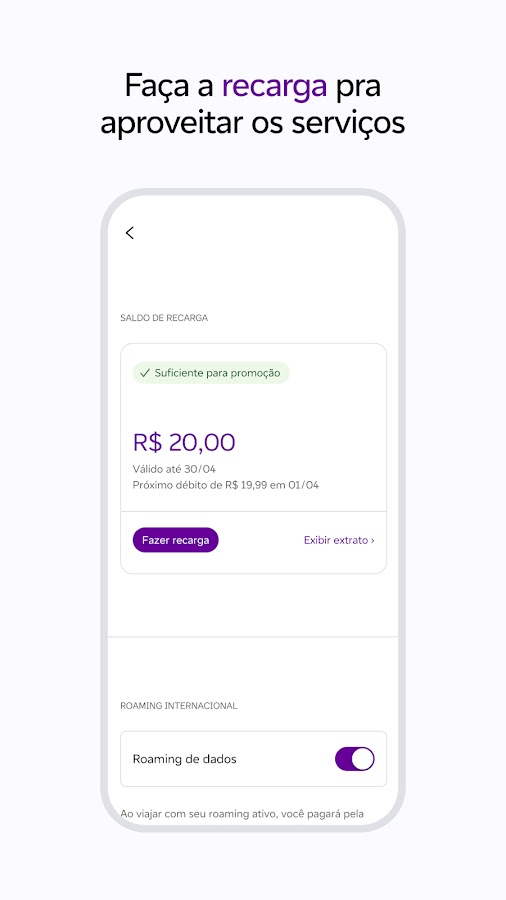Select the Suficiente para promoção badge

(211, 373)
